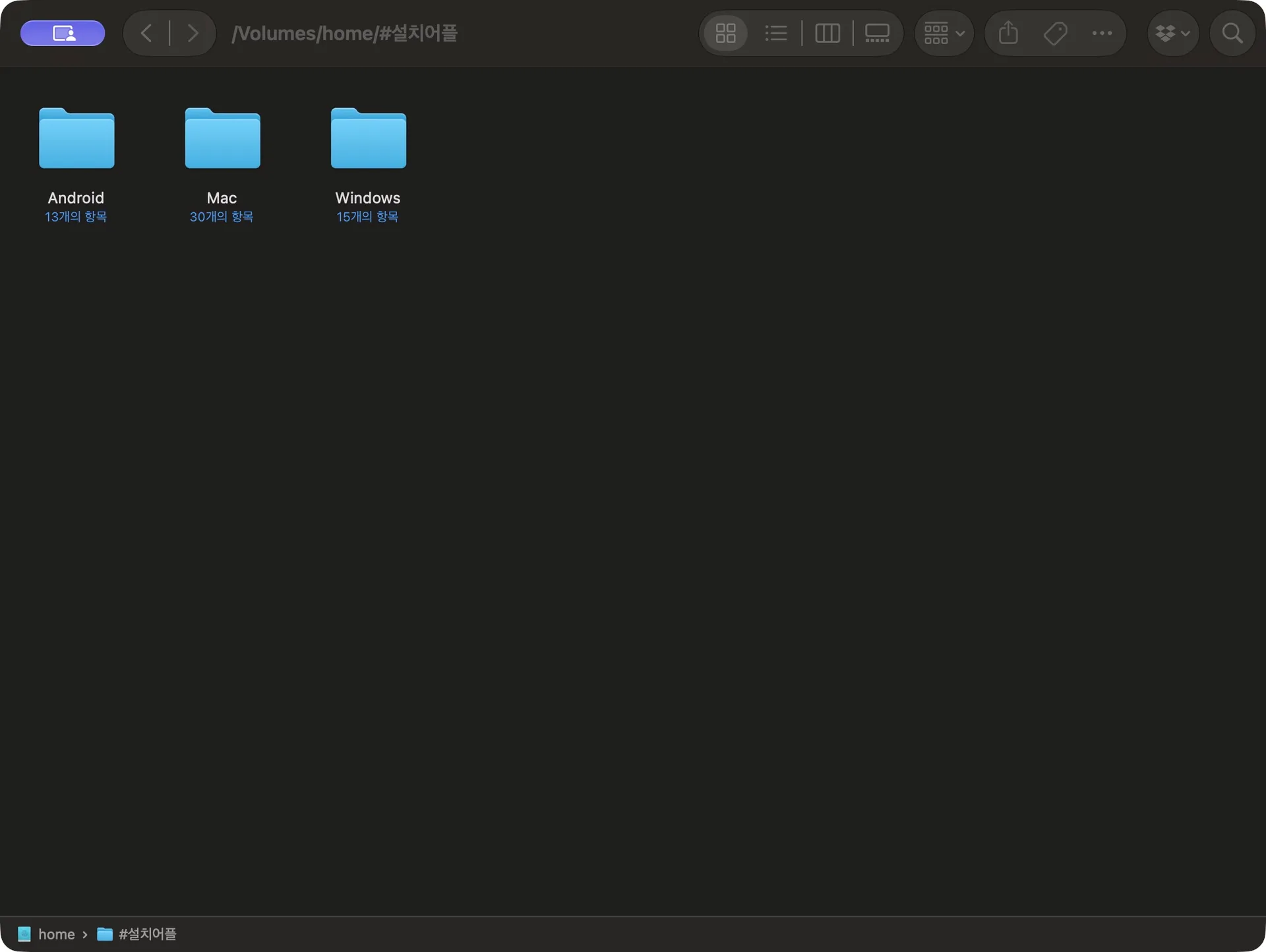Click the '15개의 항목' item count
This screenshot has width=1266, height=952.
(367, 217)
